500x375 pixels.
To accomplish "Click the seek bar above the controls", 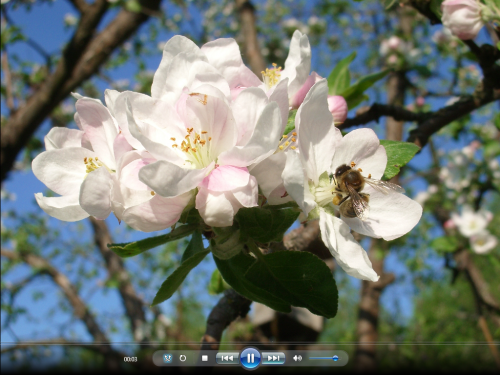I will pyautogui.click(x=250, y=343).
